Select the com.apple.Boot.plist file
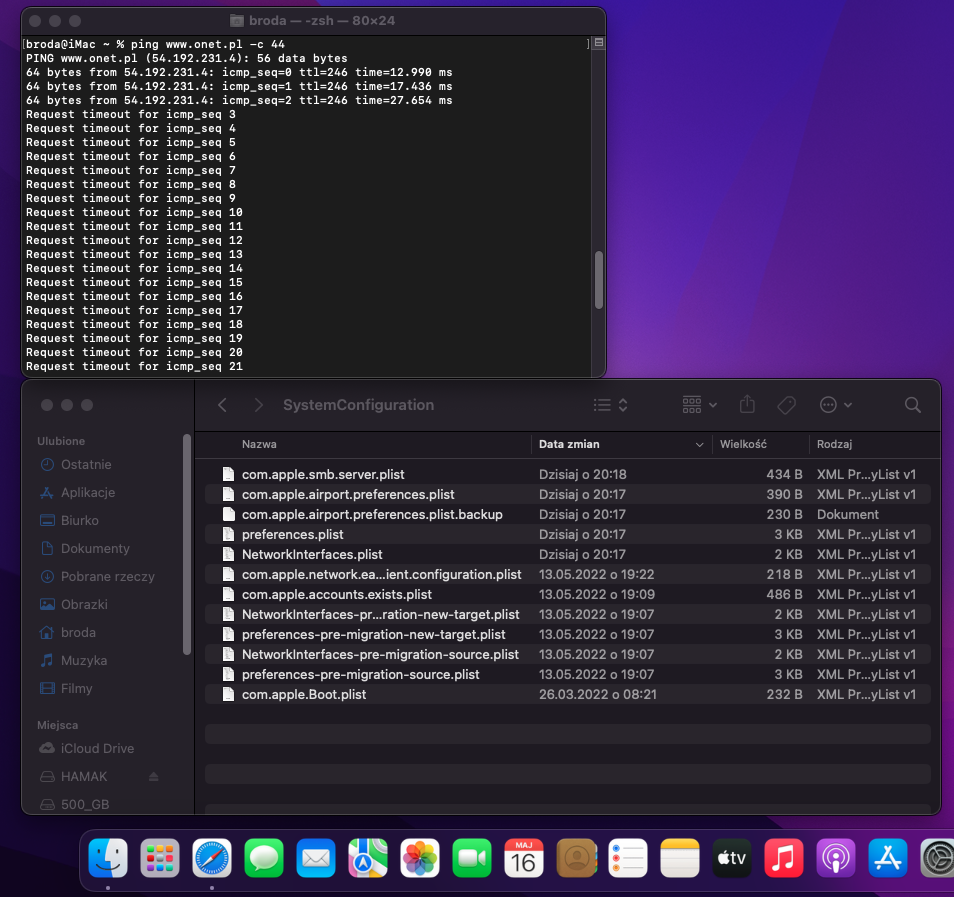Screen dimensions: 954x897 tap(304, 694)
